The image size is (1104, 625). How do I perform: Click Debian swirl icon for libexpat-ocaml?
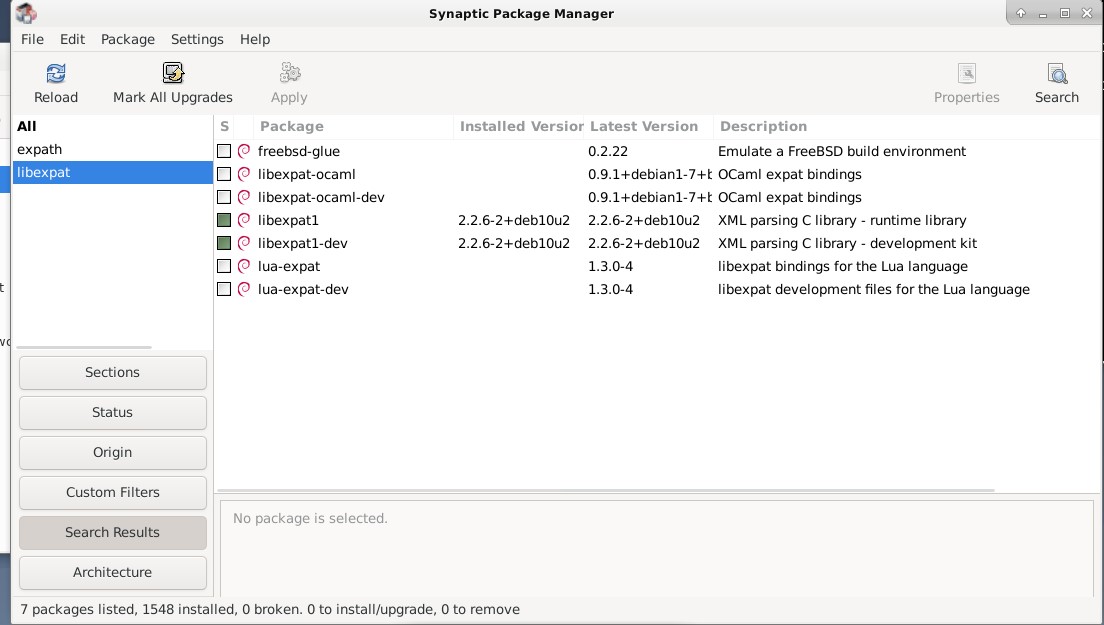click(x=244, y=174)
